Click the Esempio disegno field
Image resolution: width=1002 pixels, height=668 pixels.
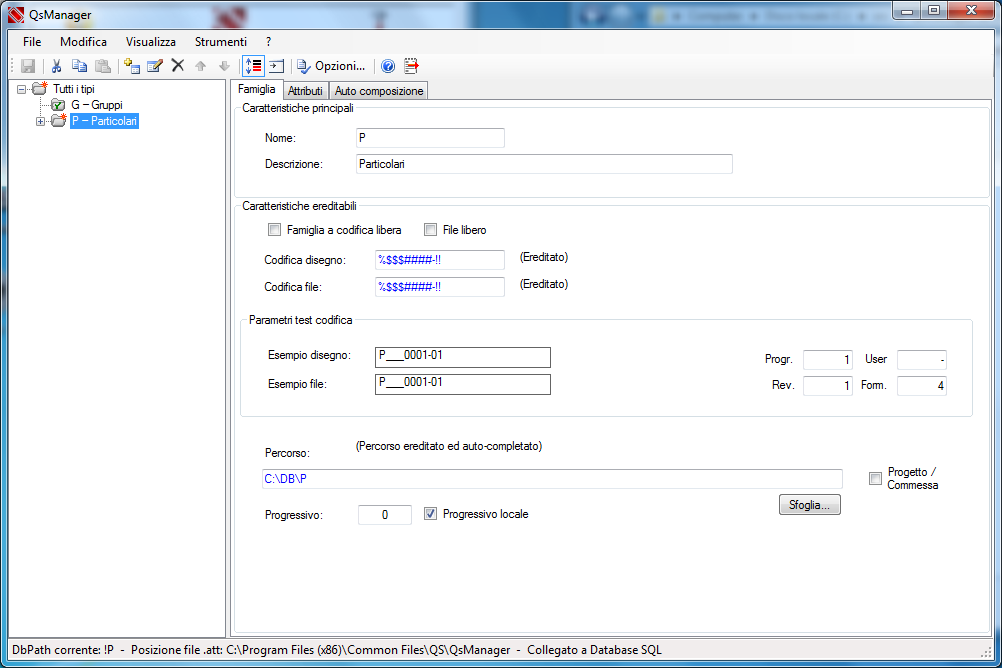[463, 357]
